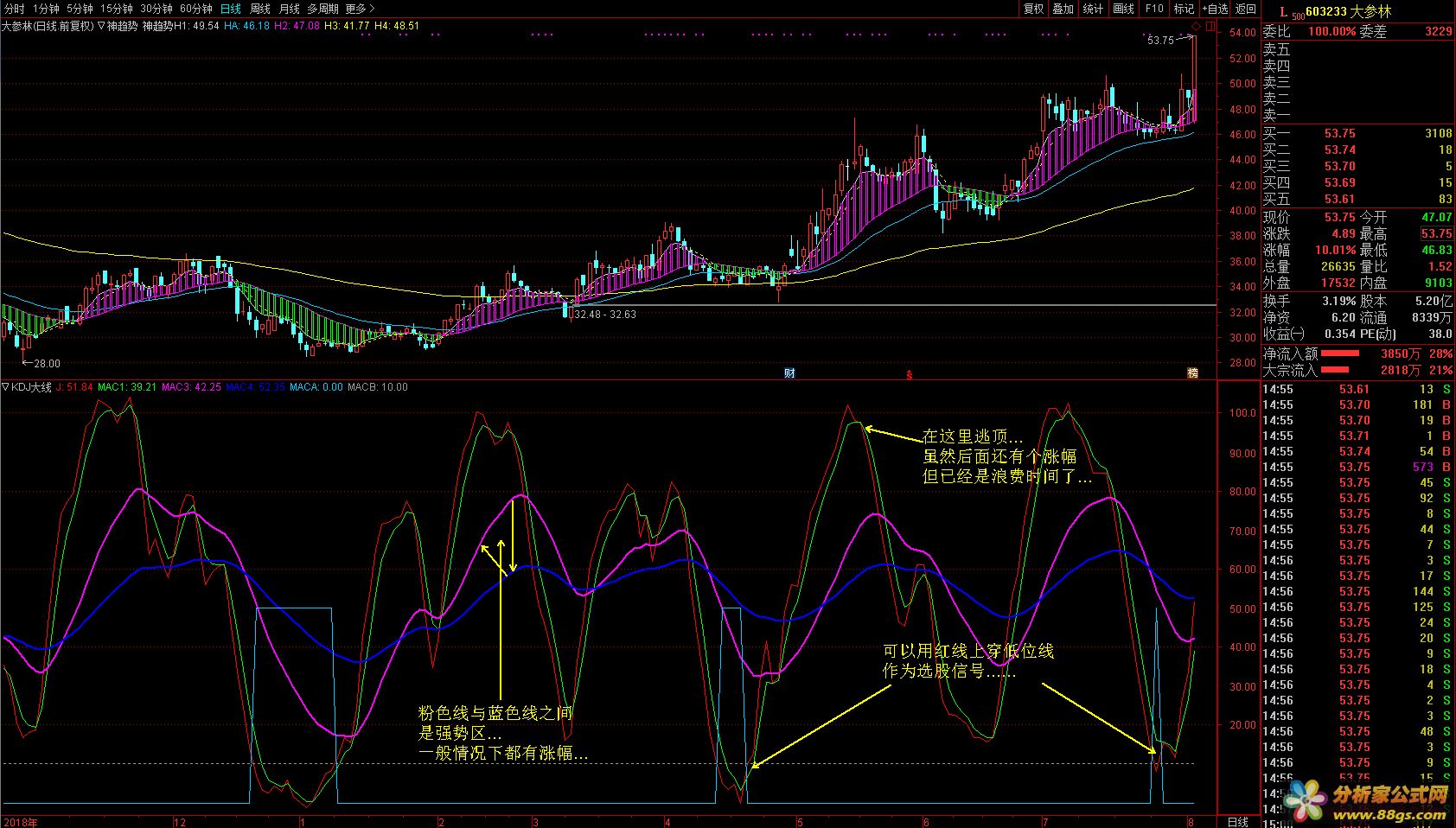Activate the 画线 drawing tool
This screenshot has width=1456, height=828.
point(1124,9)
